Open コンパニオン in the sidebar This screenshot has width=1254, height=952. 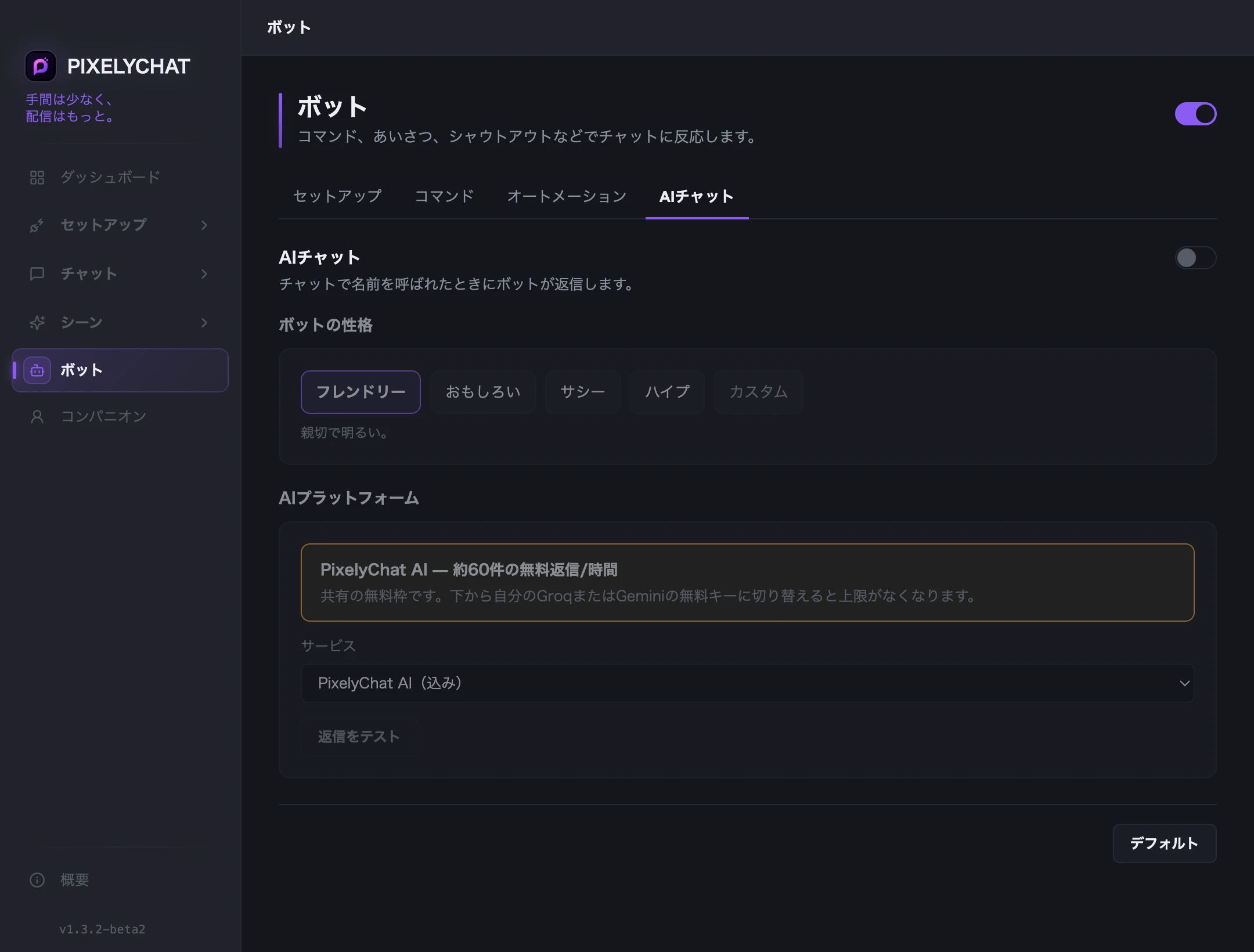[x=120, y=417]
